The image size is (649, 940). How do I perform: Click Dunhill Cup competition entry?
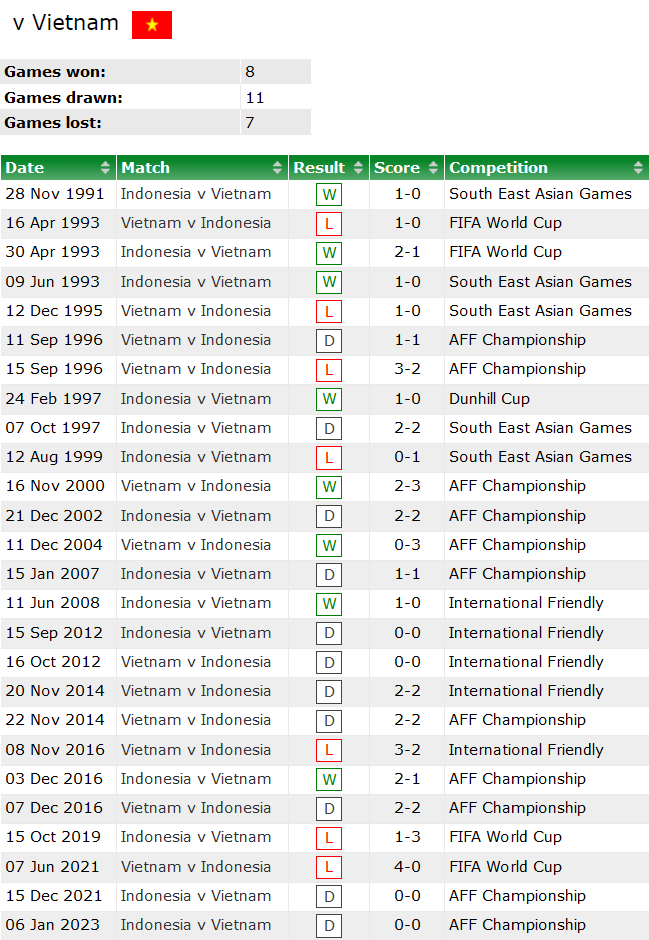[x=489, y=399]
